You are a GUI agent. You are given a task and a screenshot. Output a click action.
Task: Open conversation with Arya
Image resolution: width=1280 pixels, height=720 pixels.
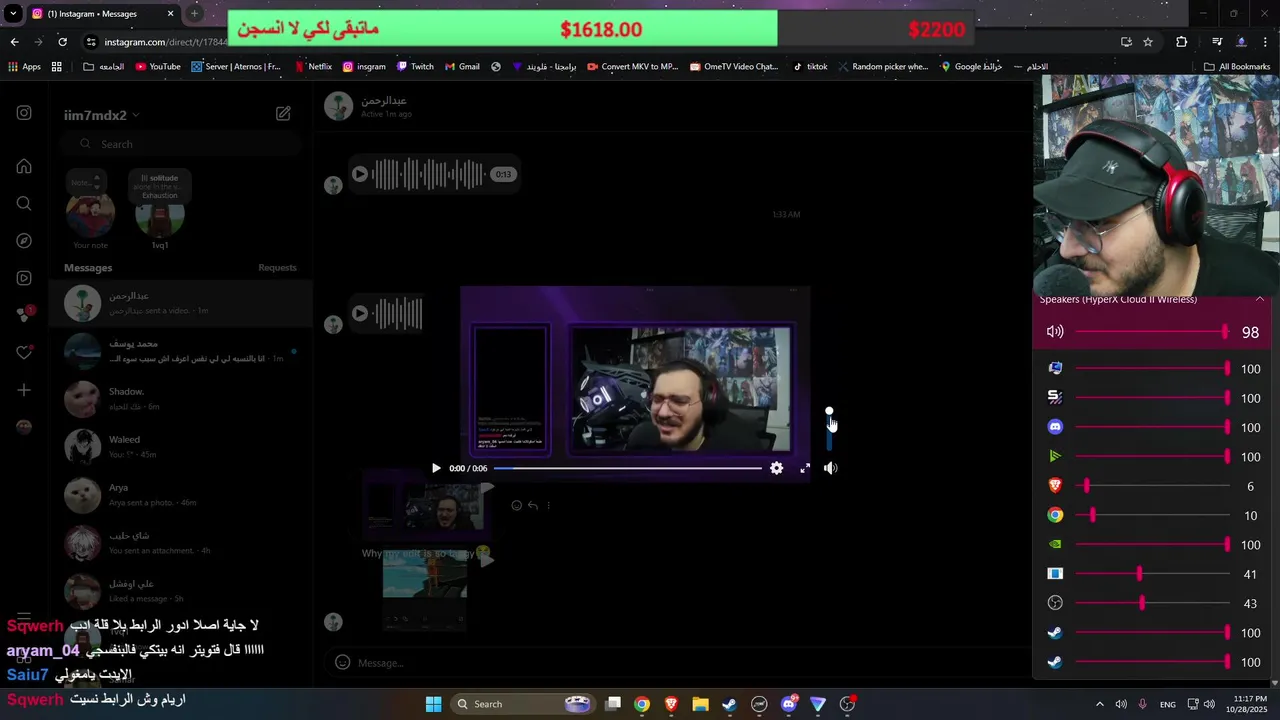[181, 495]
